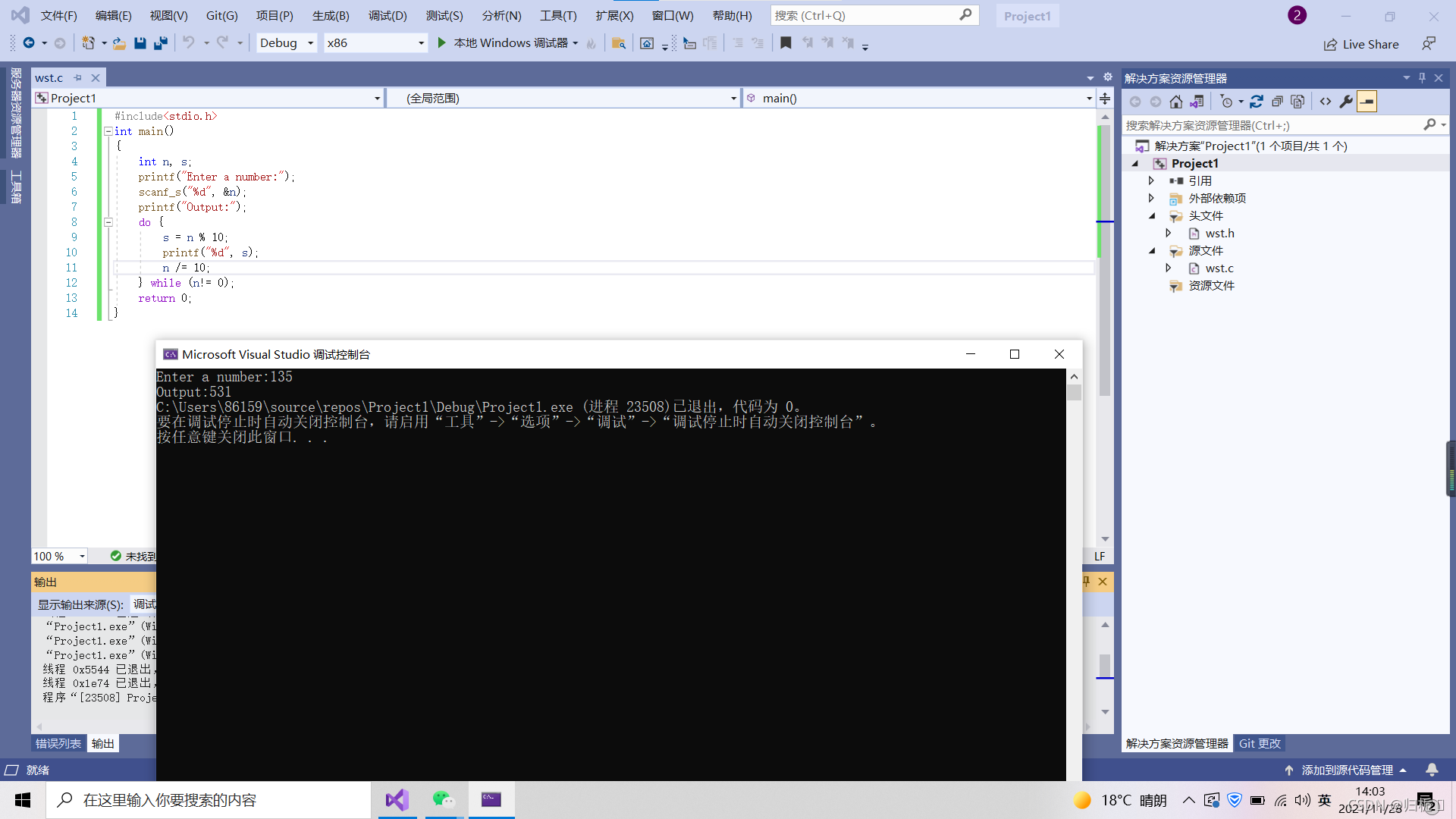The image size is (1456, 819).
Task: Toggle auto-hide pin on Solution Explorer panel
Action: click(x=1422, y=78)
